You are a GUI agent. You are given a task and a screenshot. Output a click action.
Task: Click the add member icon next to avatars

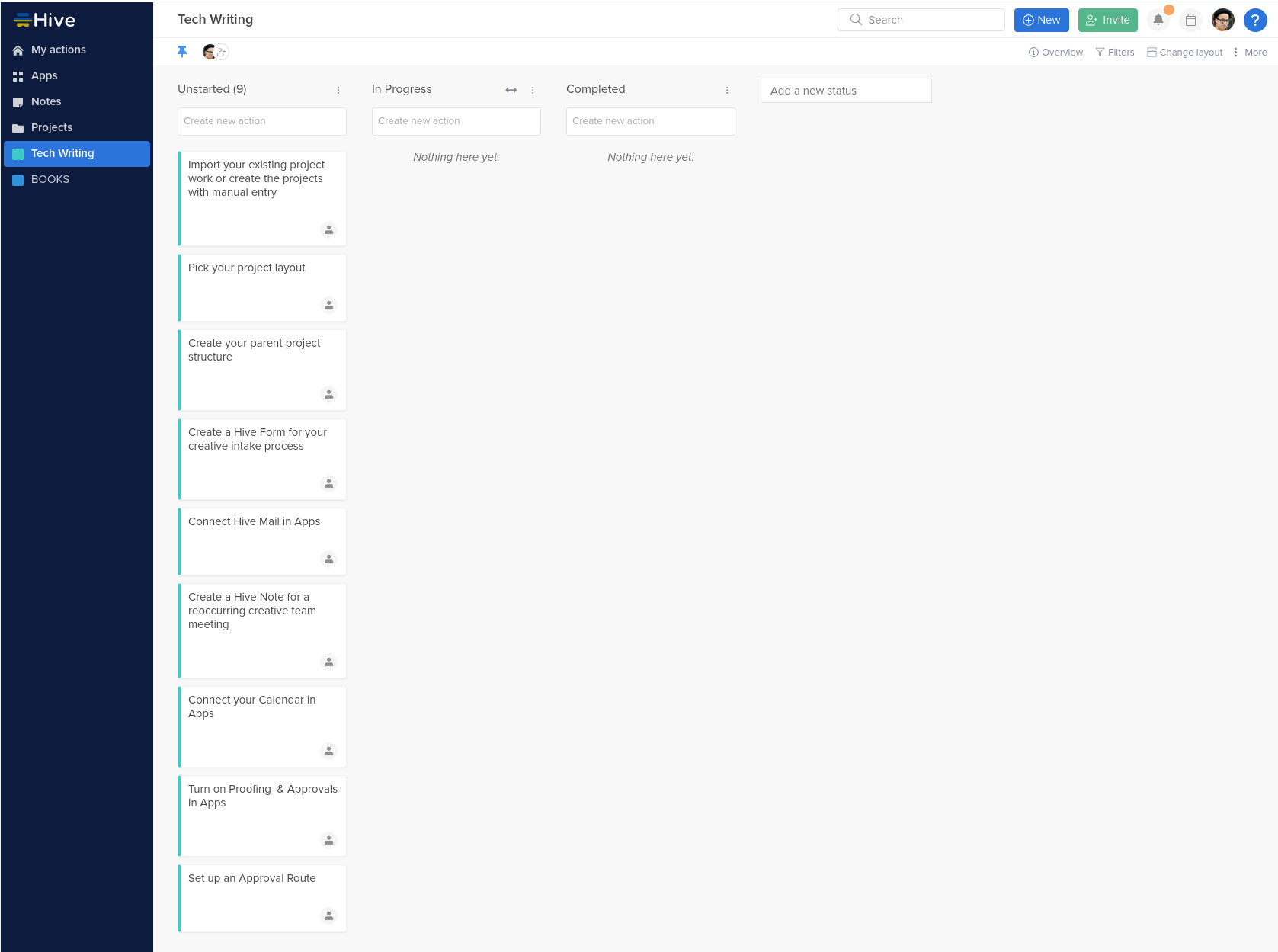click(x=222, y=52)
